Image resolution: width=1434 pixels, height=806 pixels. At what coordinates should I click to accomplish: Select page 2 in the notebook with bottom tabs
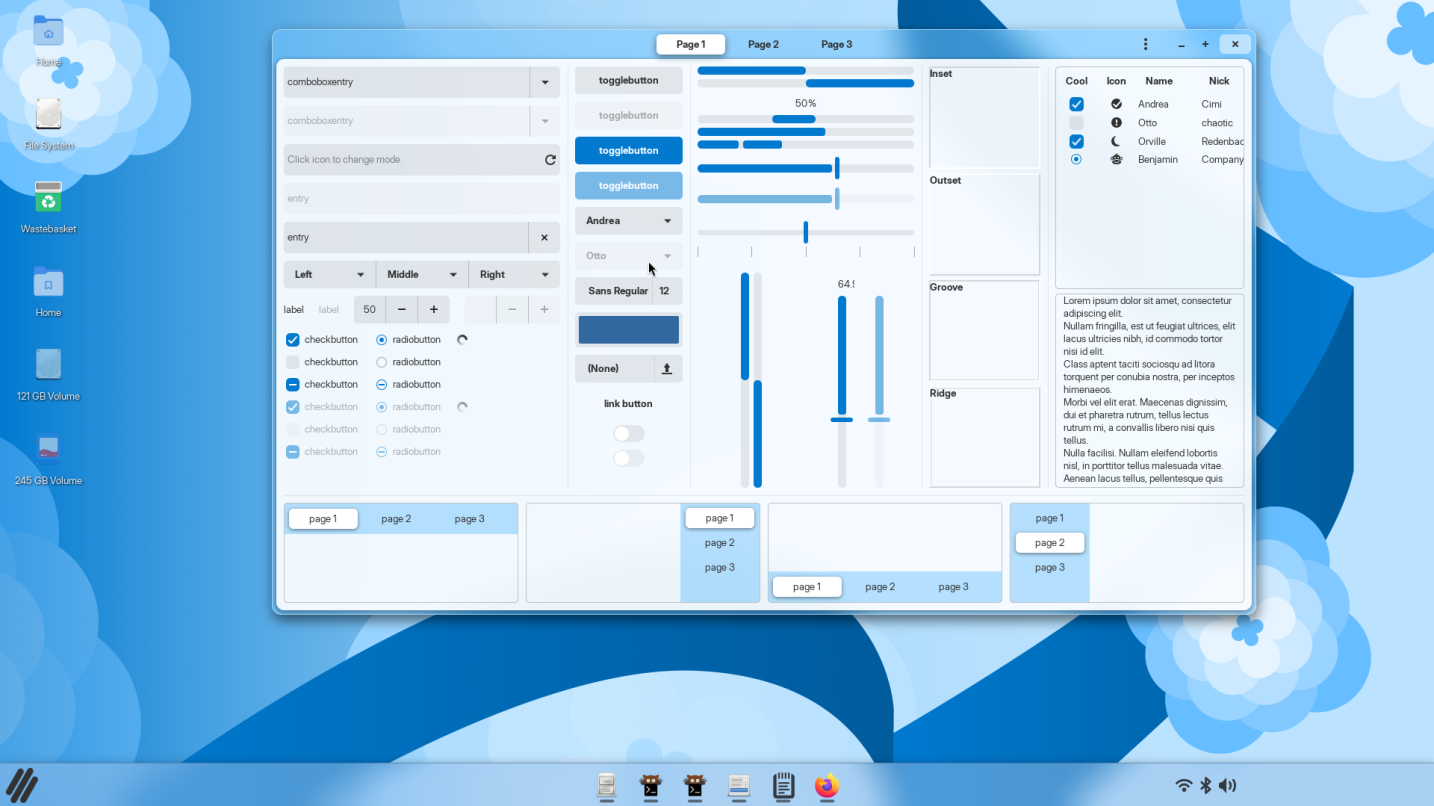pyautogui.click(x=880, y=587)
